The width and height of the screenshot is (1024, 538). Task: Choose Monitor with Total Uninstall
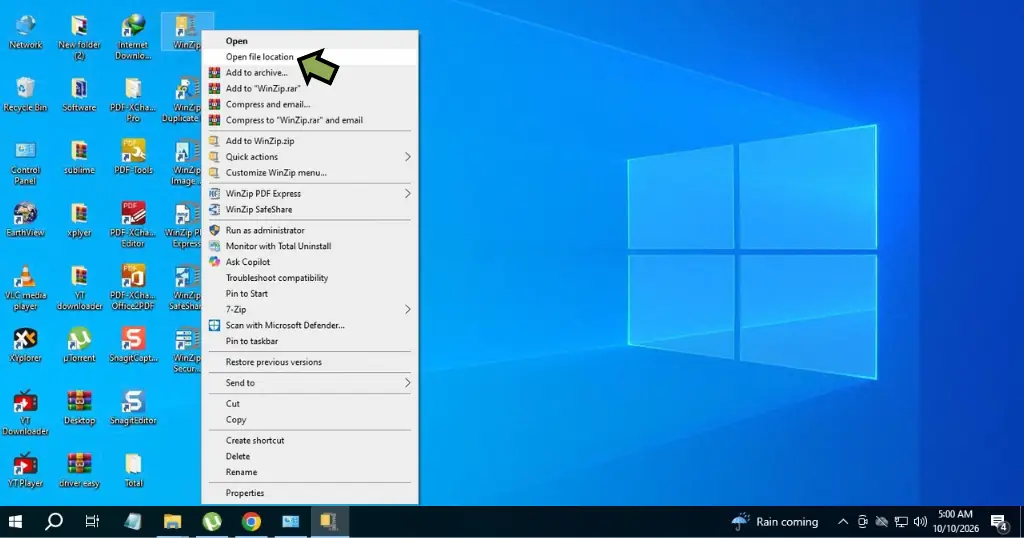coord(310,246)
